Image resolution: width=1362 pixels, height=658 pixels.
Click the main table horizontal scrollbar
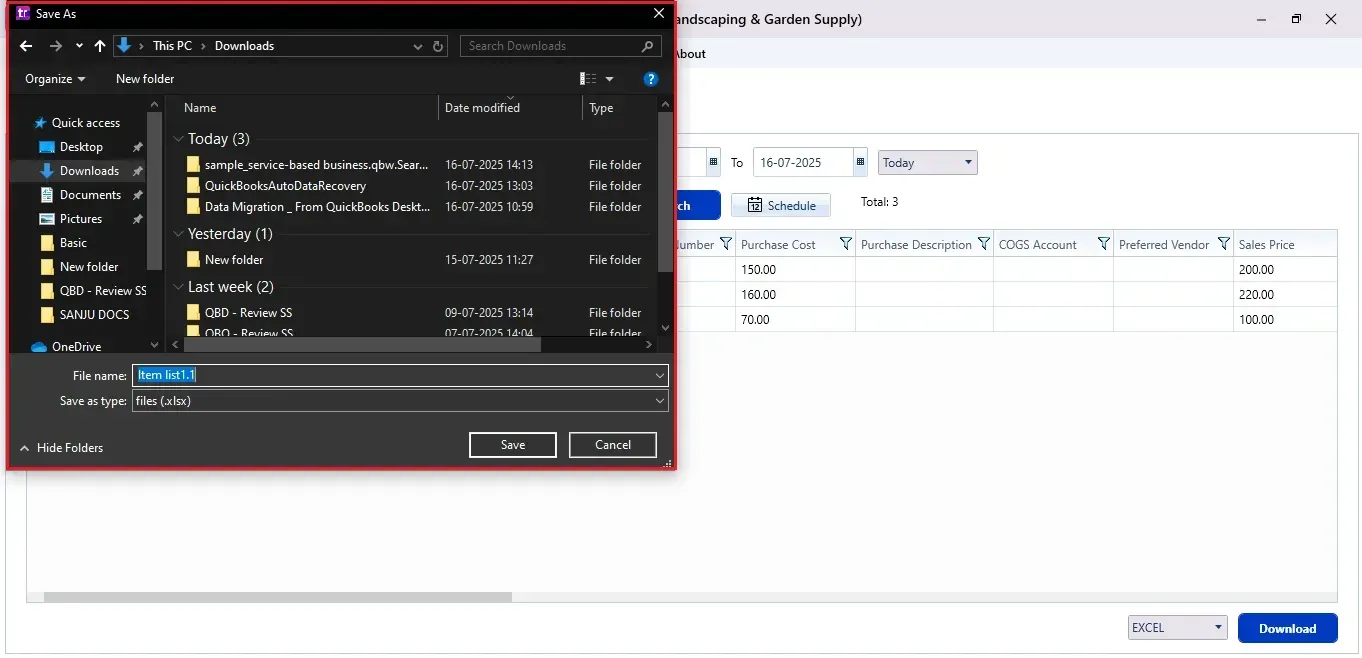[x=278, y=597]
